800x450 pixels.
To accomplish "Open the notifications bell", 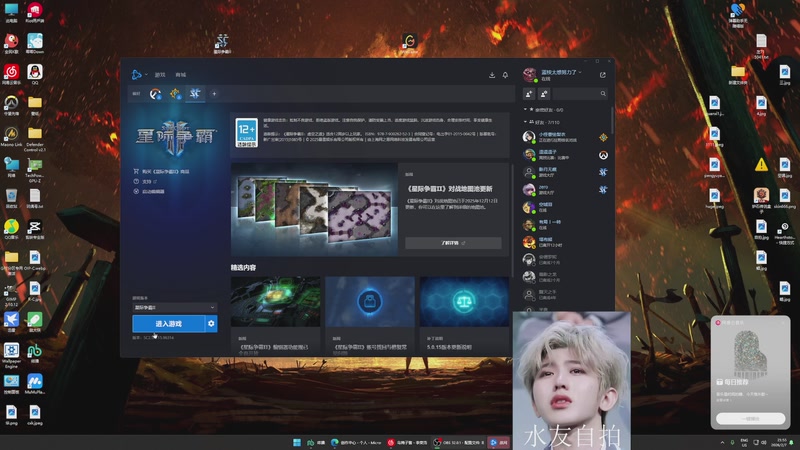I will tap(505, 75).
